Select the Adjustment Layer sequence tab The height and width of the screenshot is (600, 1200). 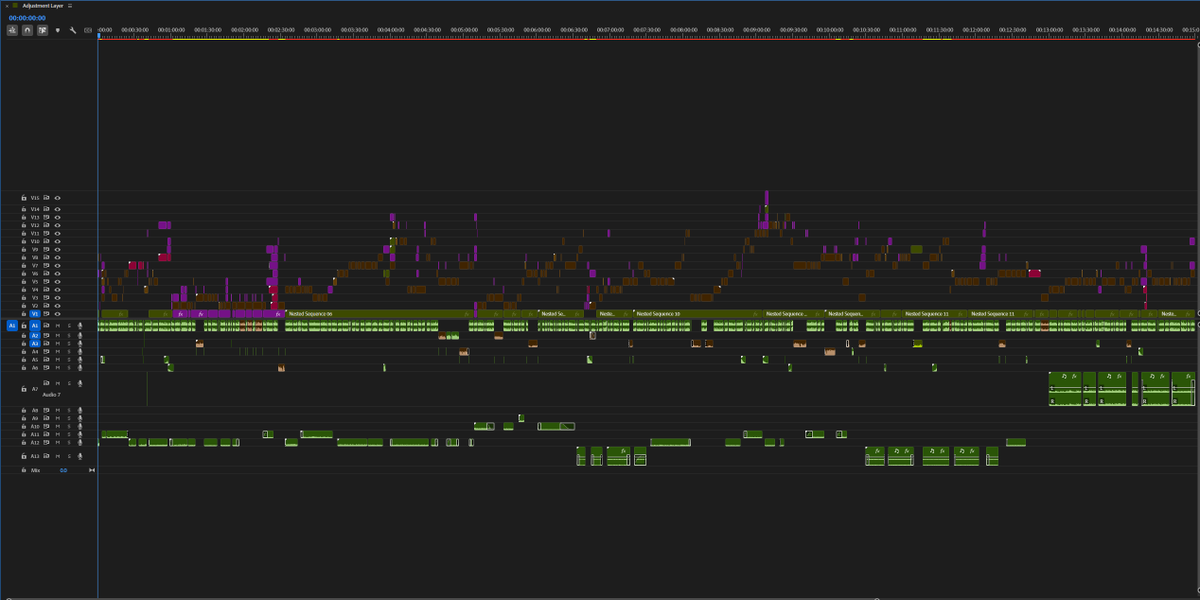tap(43, 6)
